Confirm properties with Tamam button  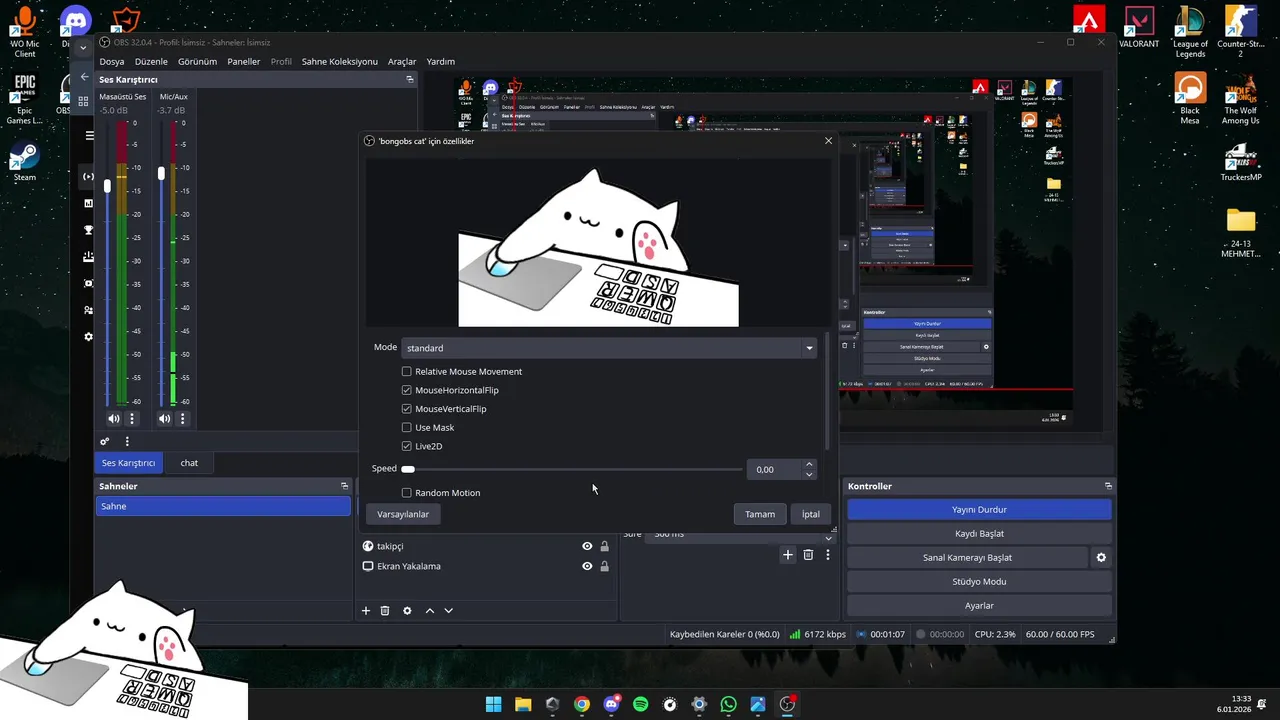760,514
